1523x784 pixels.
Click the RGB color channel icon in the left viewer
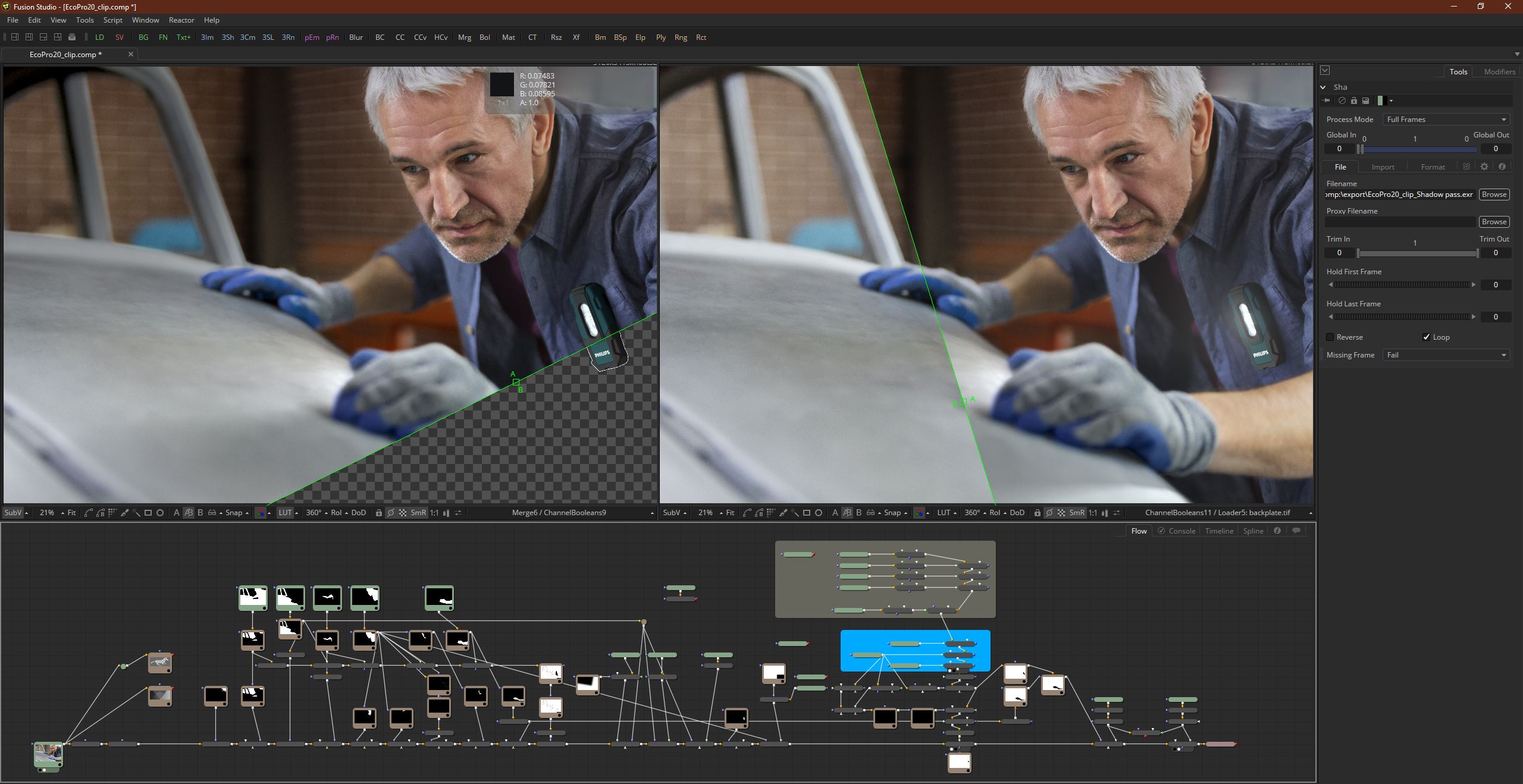click(261, 513)
